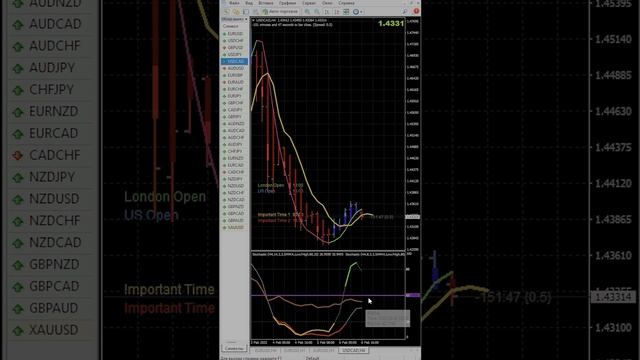Open the Файл menu in the center window
Viewport: 640px width, 360px height.
(x=234, y=3)
